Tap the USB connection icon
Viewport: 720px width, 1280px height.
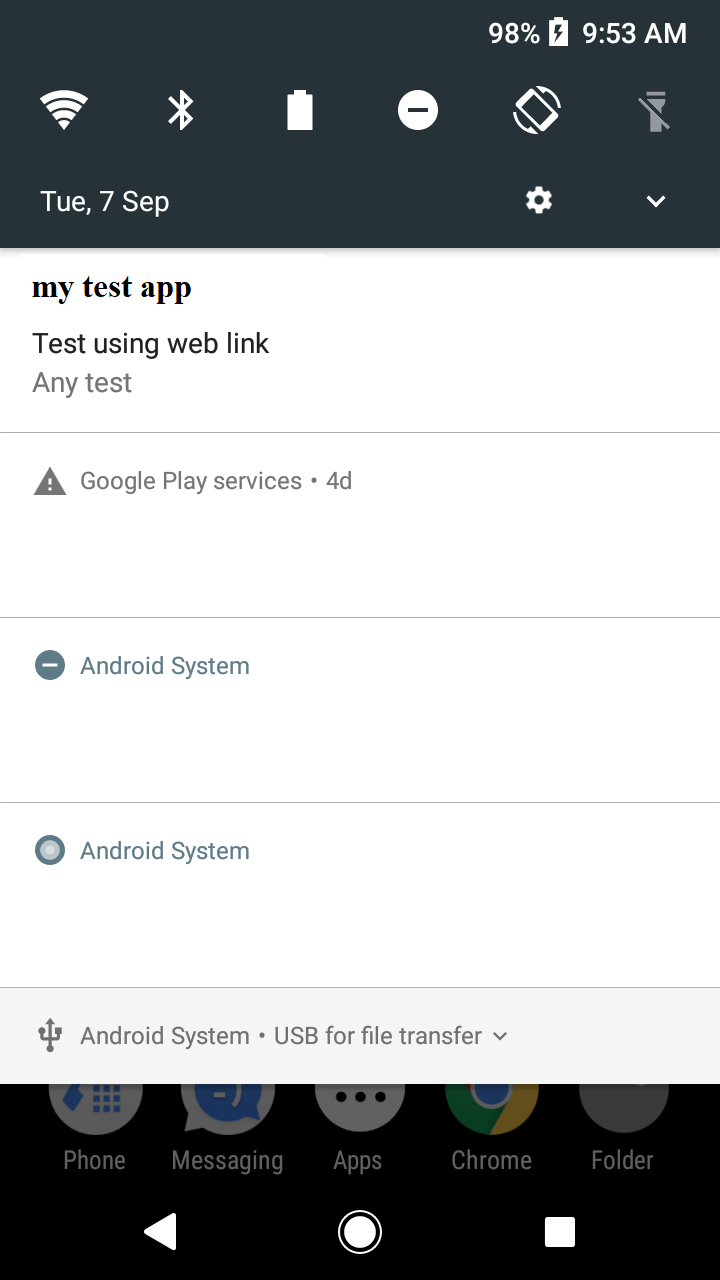(49, 1035)
